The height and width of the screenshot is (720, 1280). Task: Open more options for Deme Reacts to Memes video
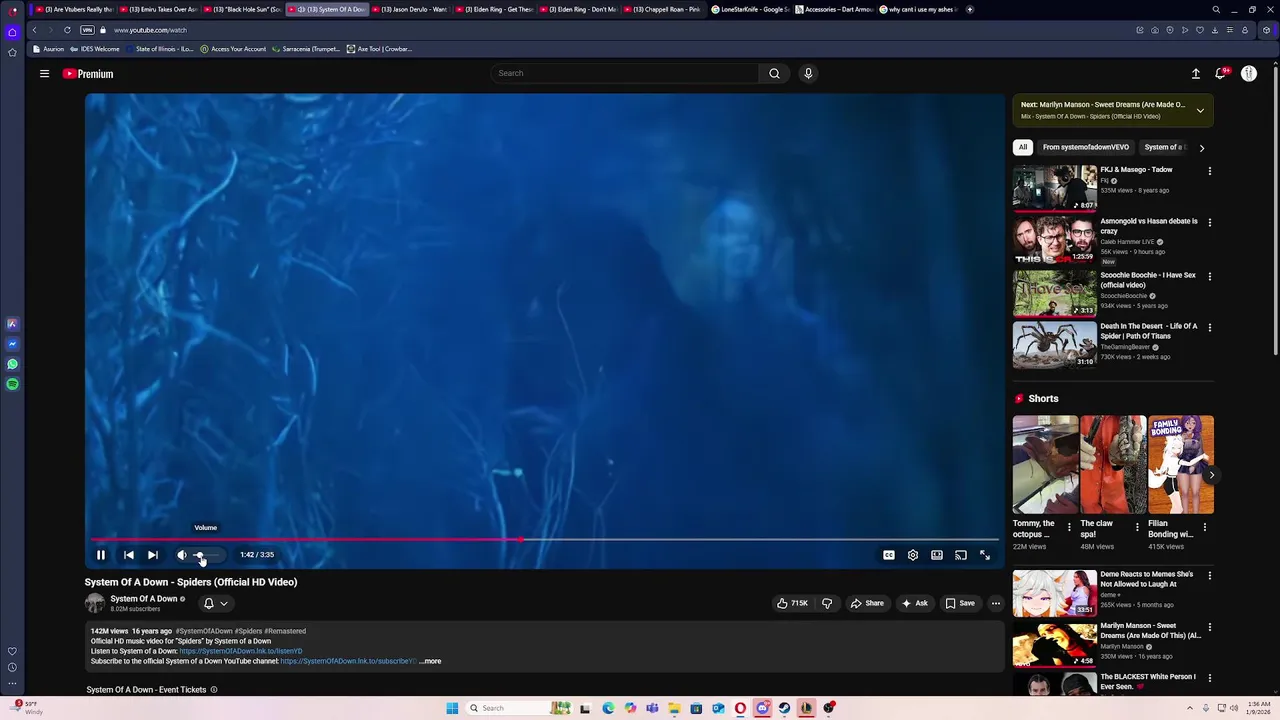coord(1210,576)
